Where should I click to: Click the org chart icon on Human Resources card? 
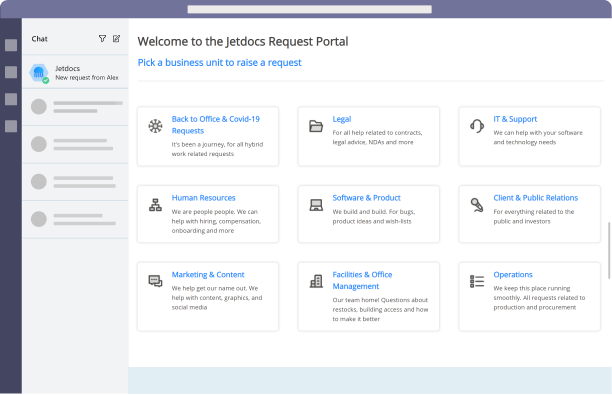coord(155,205)
